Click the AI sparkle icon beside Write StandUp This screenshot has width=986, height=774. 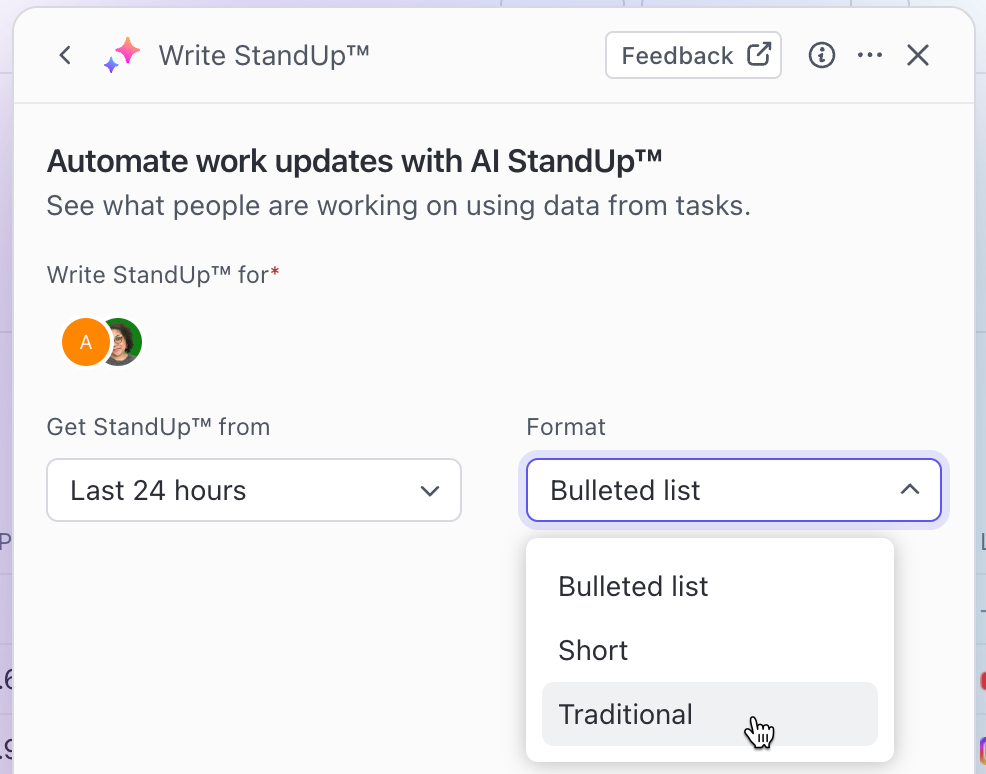[122, 55]
